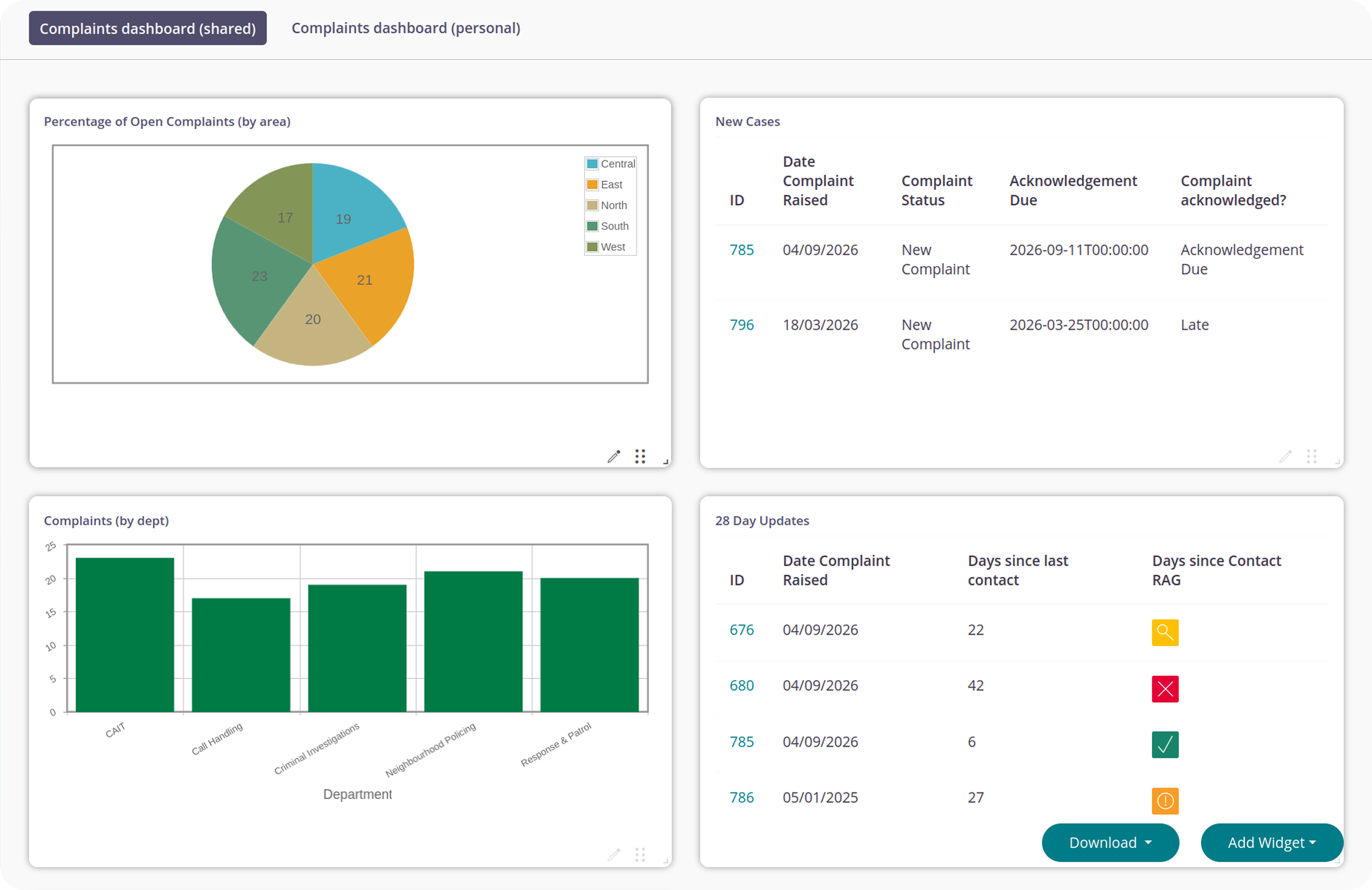Grab the pie chart widget's move handle

click(640, 457)
